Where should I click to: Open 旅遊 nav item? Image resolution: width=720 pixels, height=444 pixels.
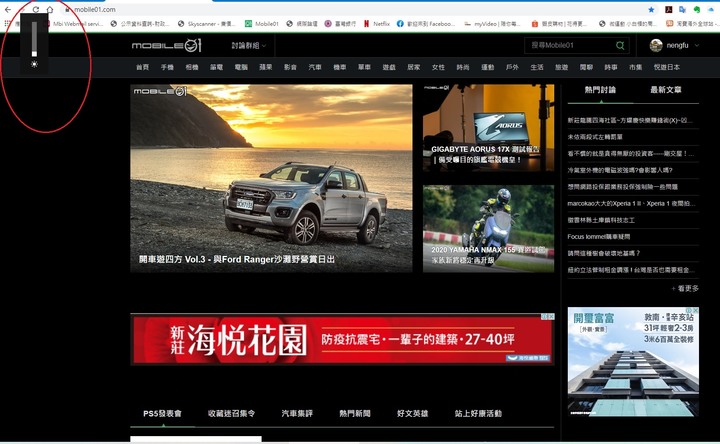(x=562, y=67)
